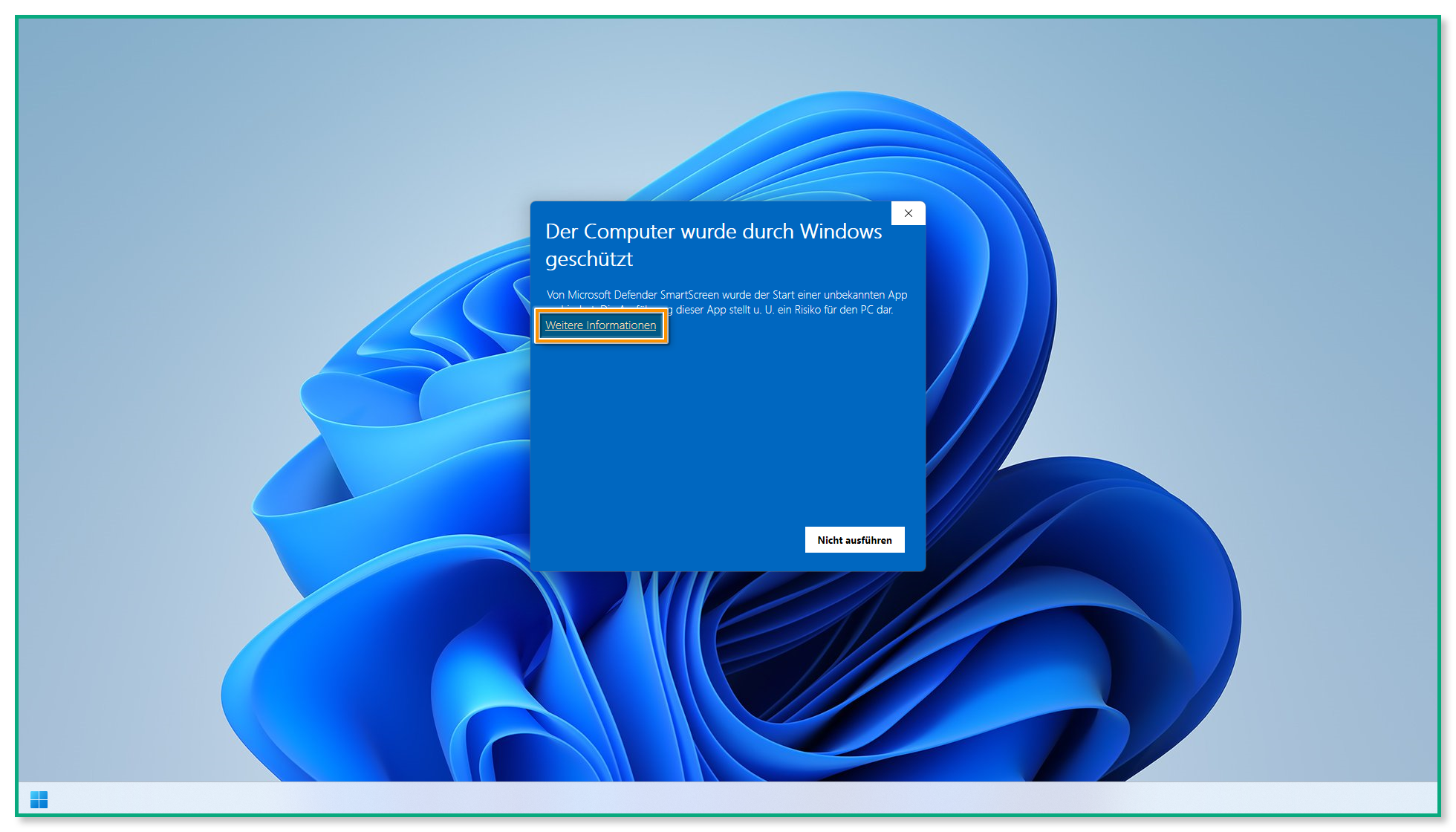Close the SmartScreen dialog with X

point(908,213)
